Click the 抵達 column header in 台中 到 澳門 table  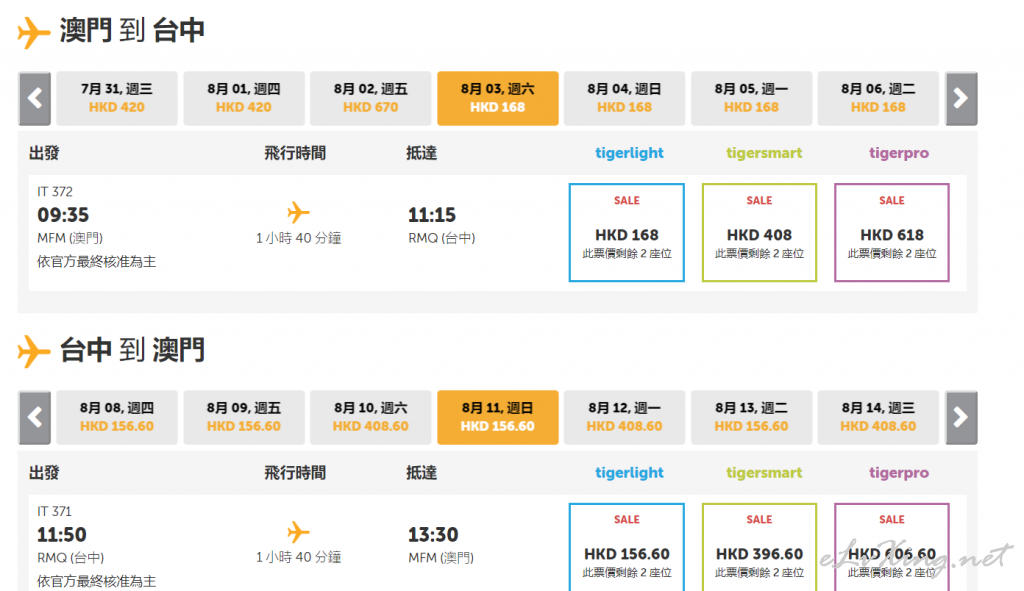click(422, 473)
